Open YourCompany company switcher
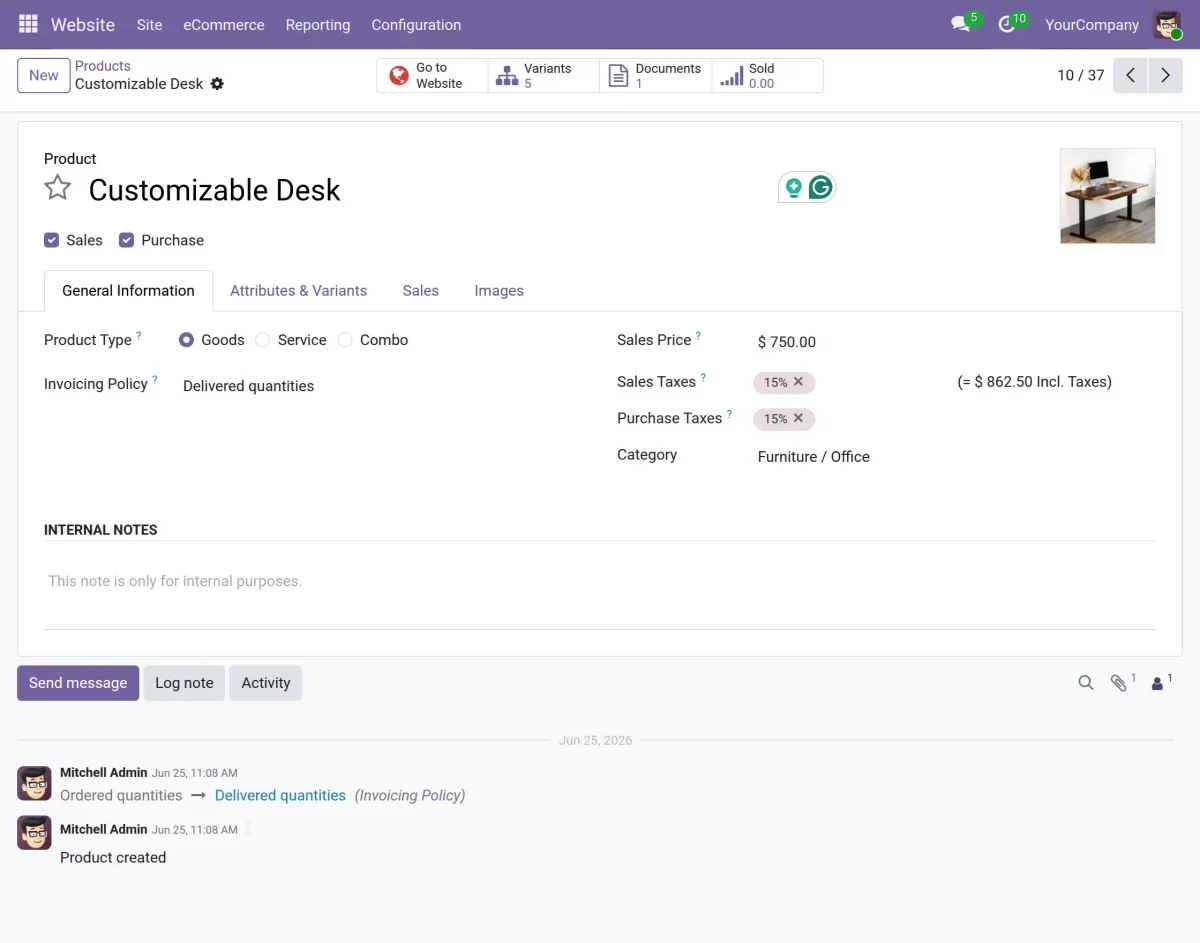1200x943 pixels. point(1092,25)
